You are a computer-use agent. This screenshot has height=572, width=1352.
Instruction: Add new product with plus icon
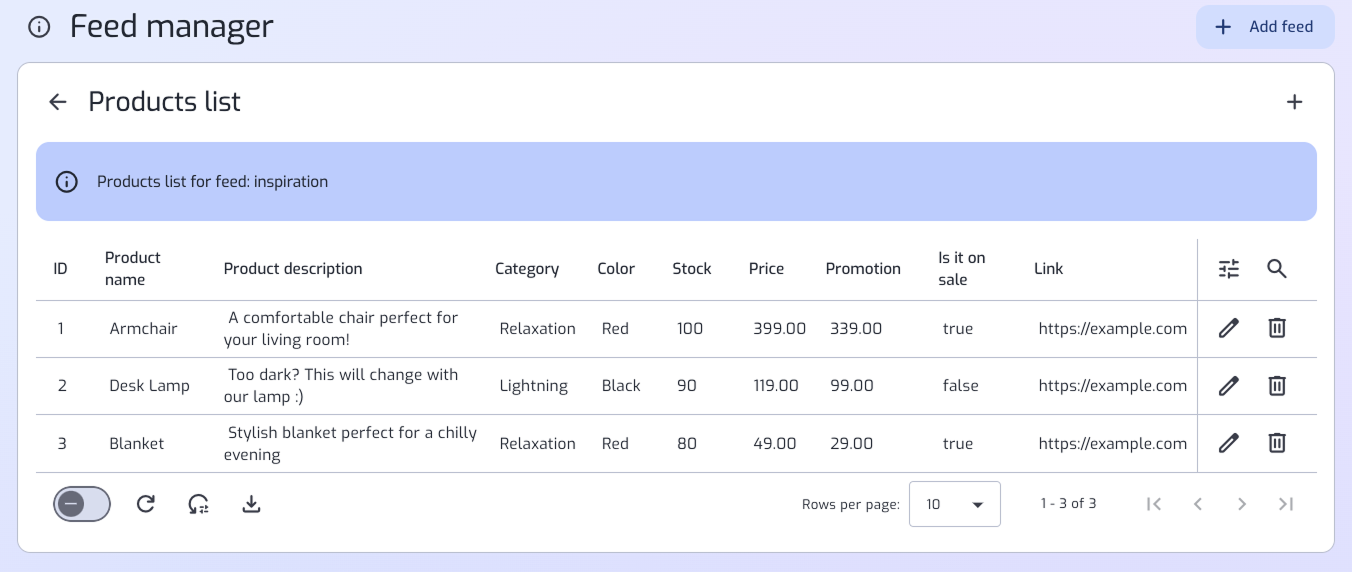click(1295, 102)
